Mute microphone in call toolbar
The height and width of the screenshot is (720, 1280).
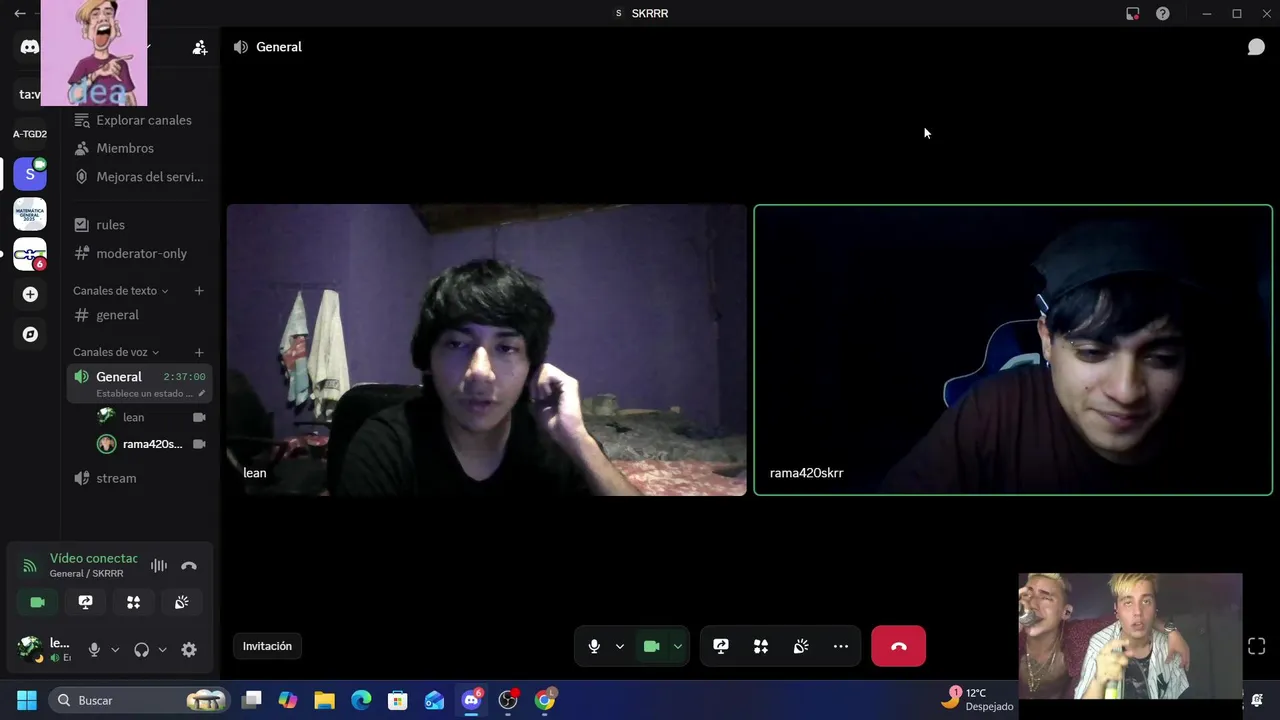(594, 646)
